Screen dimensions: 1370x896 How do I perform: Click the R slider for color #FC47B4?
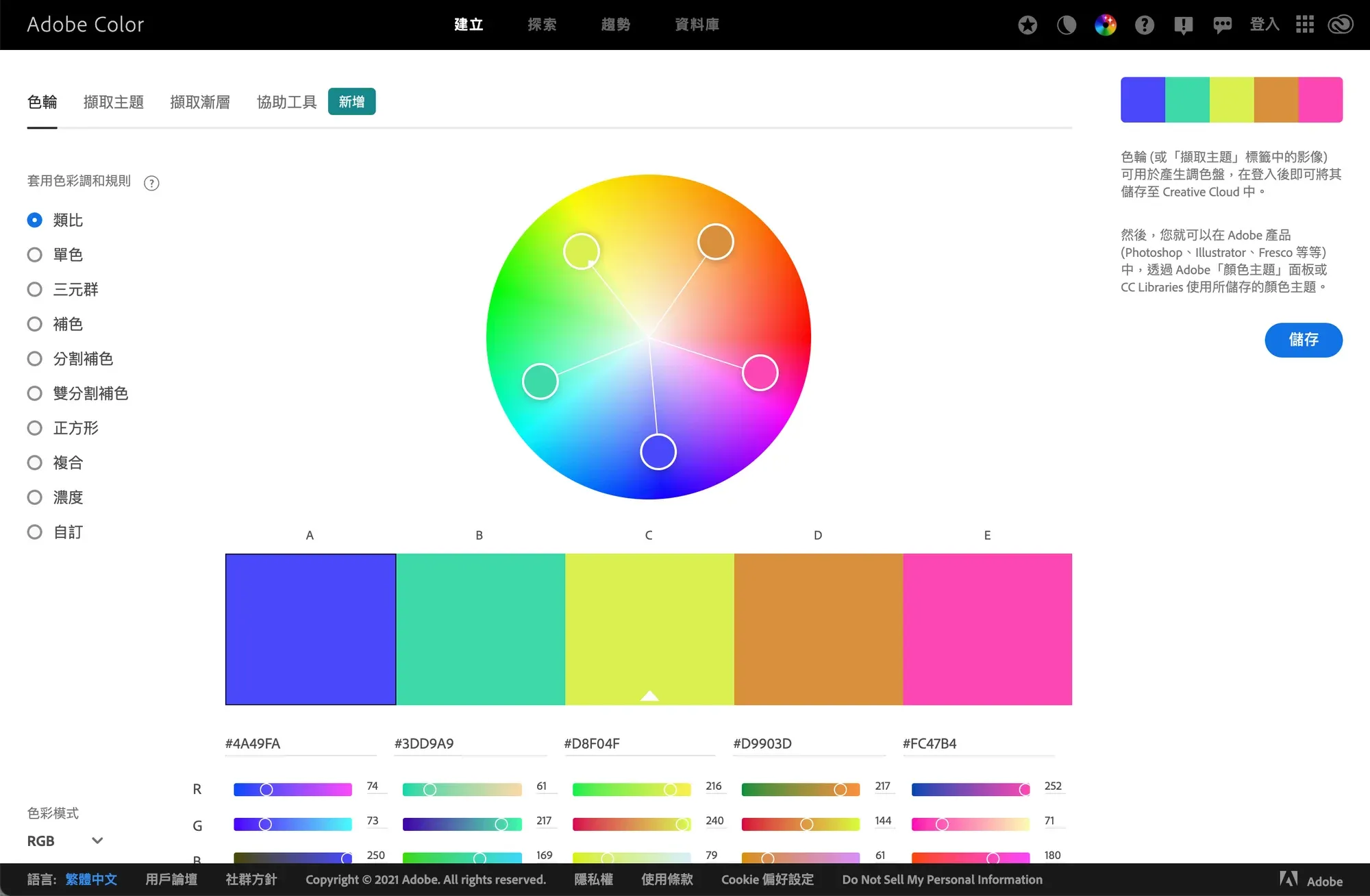(x=971, y=790)
